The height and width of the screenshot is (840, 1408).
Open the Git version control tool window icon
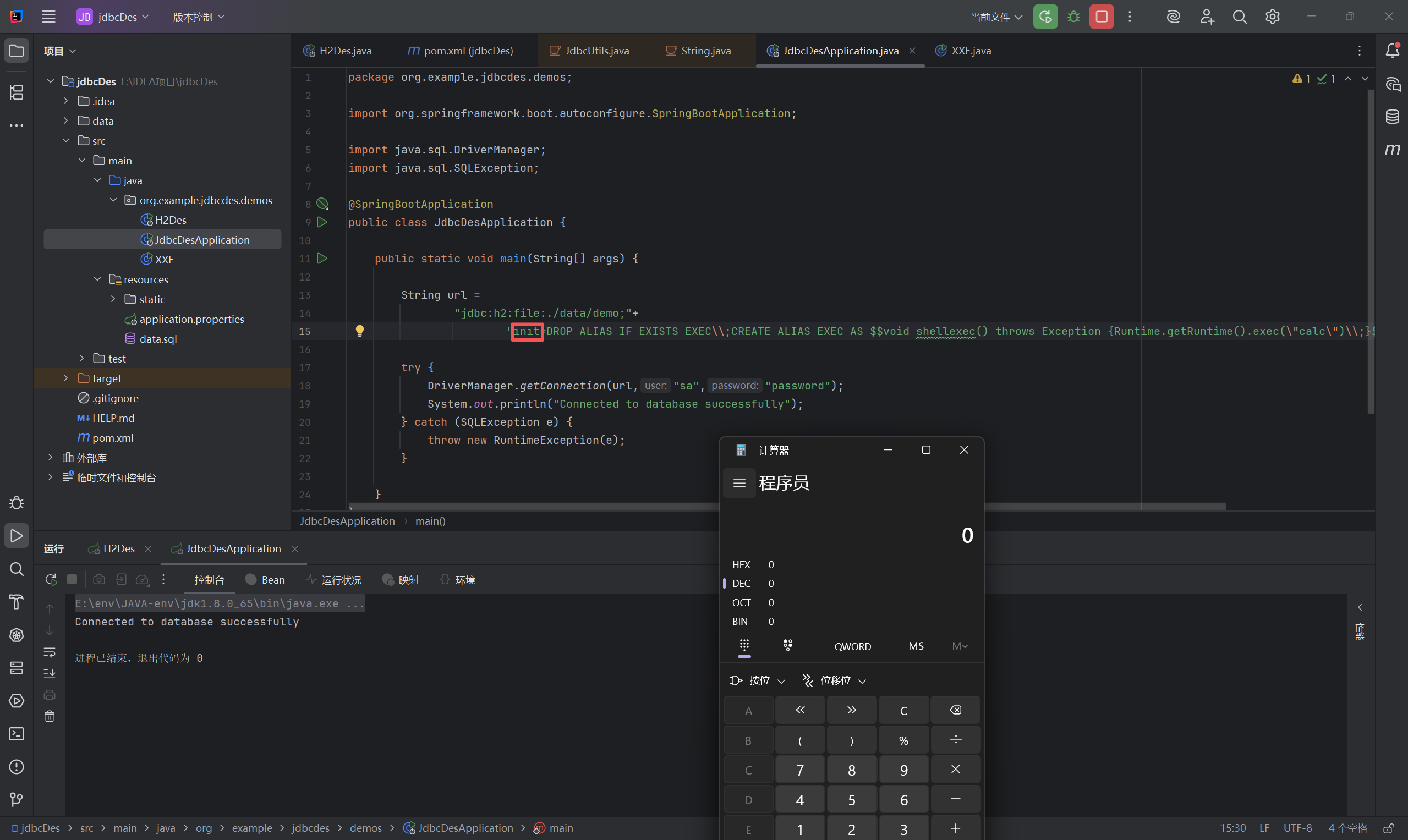point(17,799)
